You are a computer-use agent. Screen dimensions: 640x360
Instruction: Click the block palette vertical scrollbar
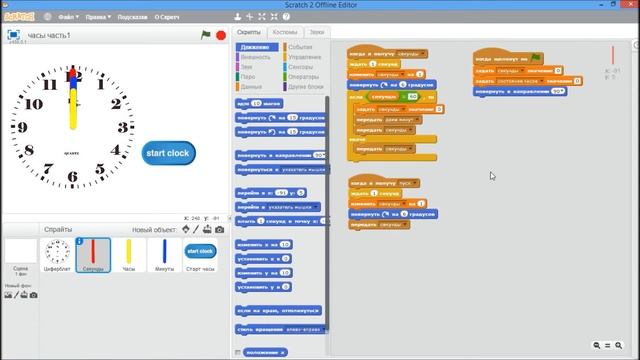pyautogui.click(x=327, y=212)
